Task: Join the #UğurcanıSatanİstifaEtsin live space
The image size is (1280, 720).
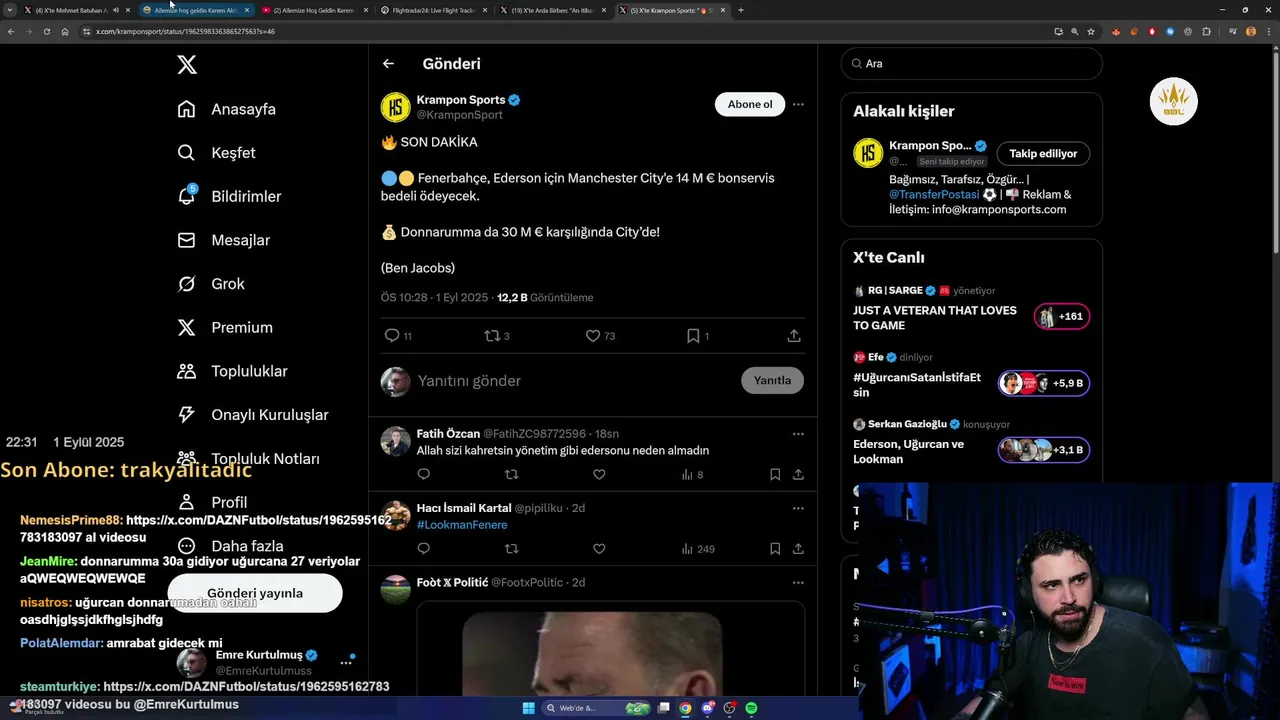Action: click(x=1043, y=383)
